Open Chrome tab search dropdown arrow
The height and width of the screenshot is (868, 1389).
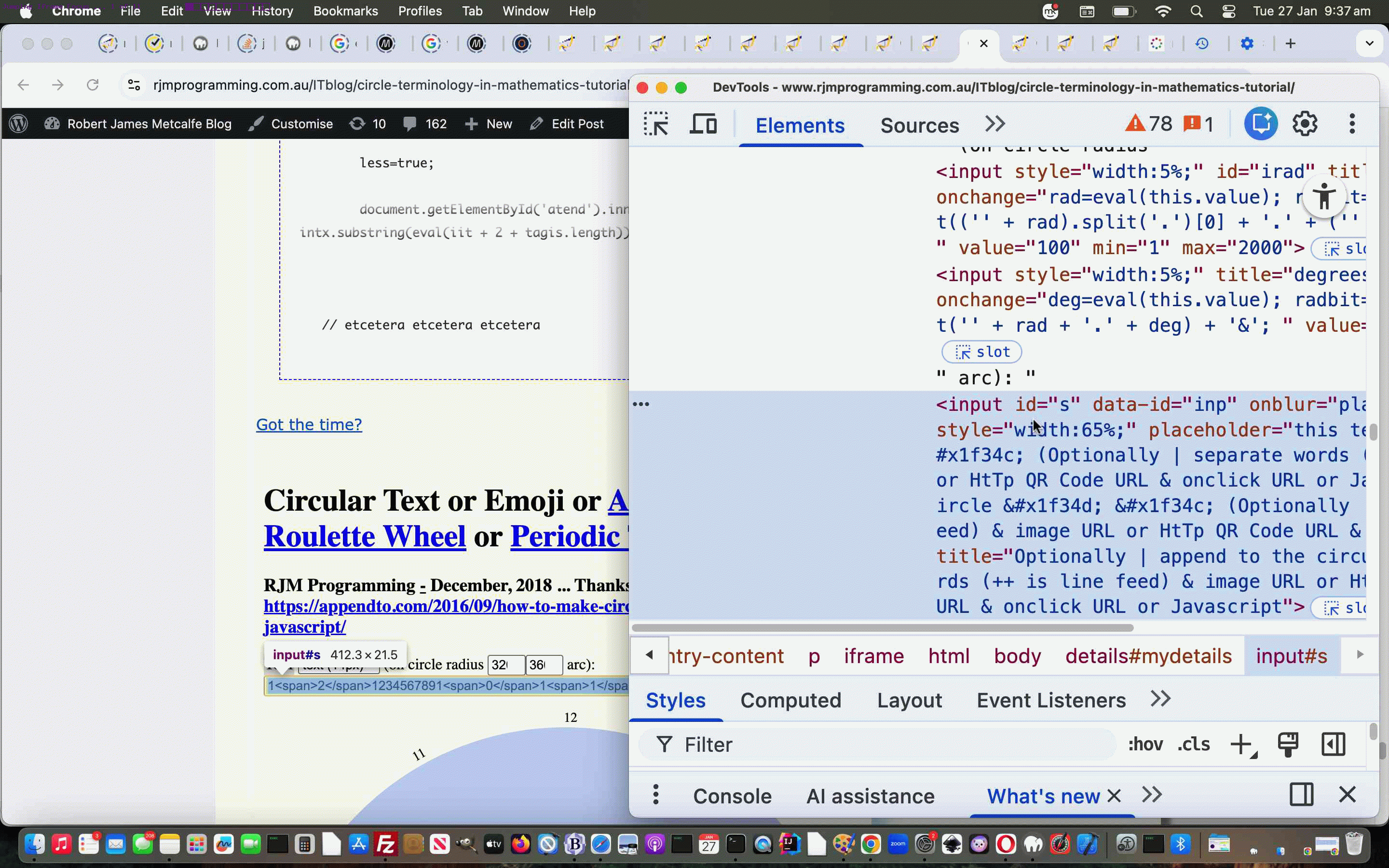tap(1369, 43)
